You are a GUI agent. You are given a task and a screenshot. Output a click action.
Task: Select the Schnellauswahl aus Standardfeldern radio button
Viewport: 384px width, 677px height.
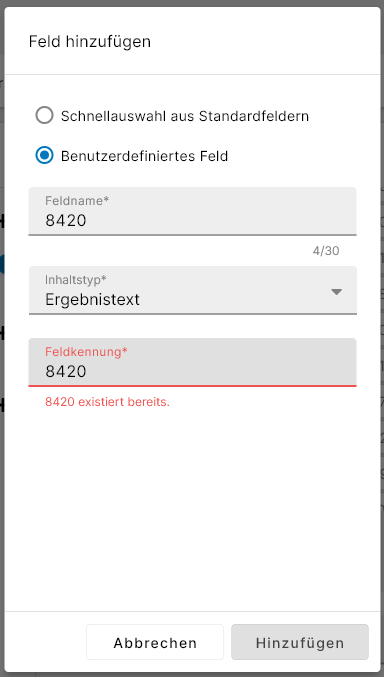click(44, 116)
